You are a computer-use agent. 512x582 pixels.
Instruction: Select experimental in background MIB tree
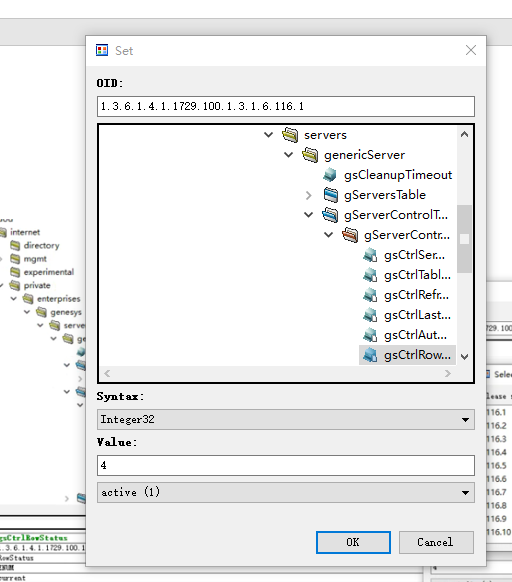click(49, 272)
